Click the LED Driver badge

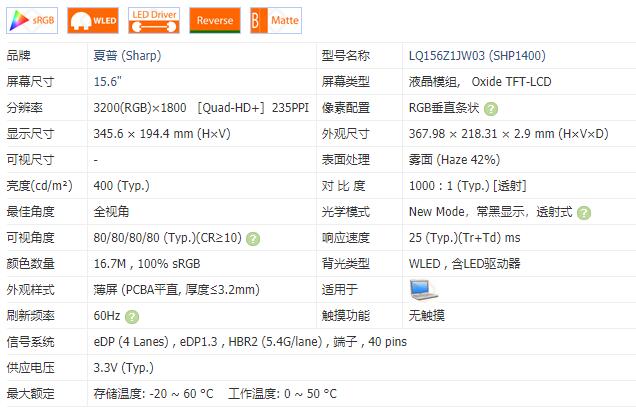pyautogui.click(x=154, y=20)
